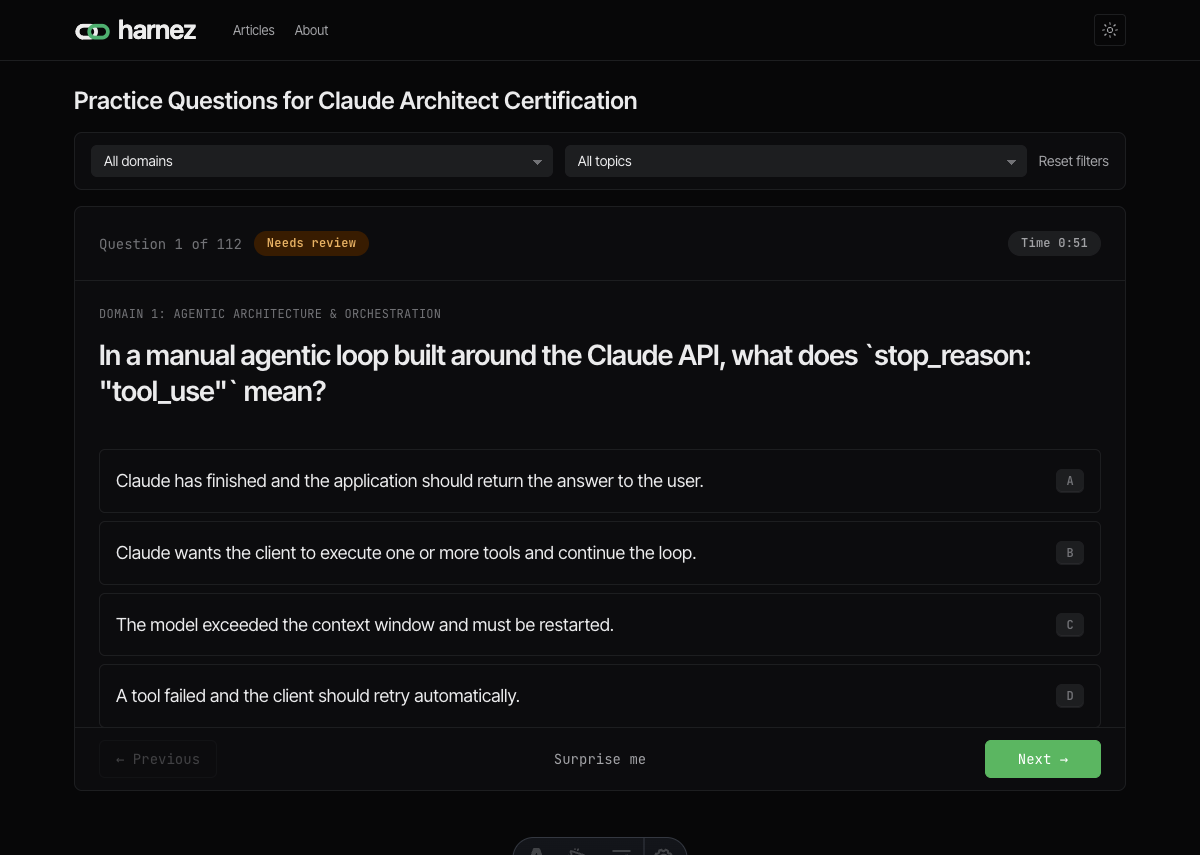Toggle the light/dark theme button
Image resolution: width=1200 pixels, height=855 pixels.
(x=1110, y=30)
